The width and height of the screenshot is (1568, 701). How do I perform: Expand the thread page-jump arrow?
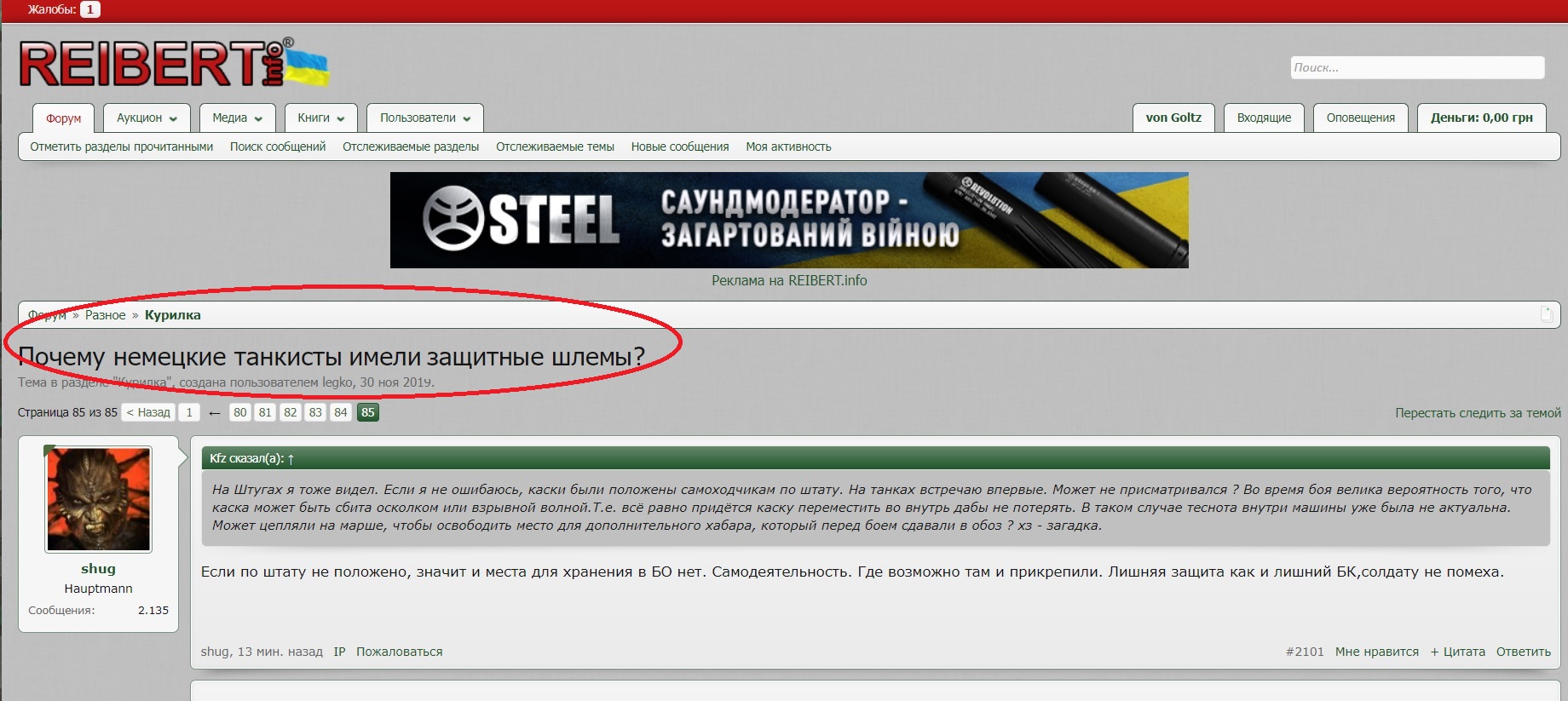pyautogui.click(x=215, y=413)
